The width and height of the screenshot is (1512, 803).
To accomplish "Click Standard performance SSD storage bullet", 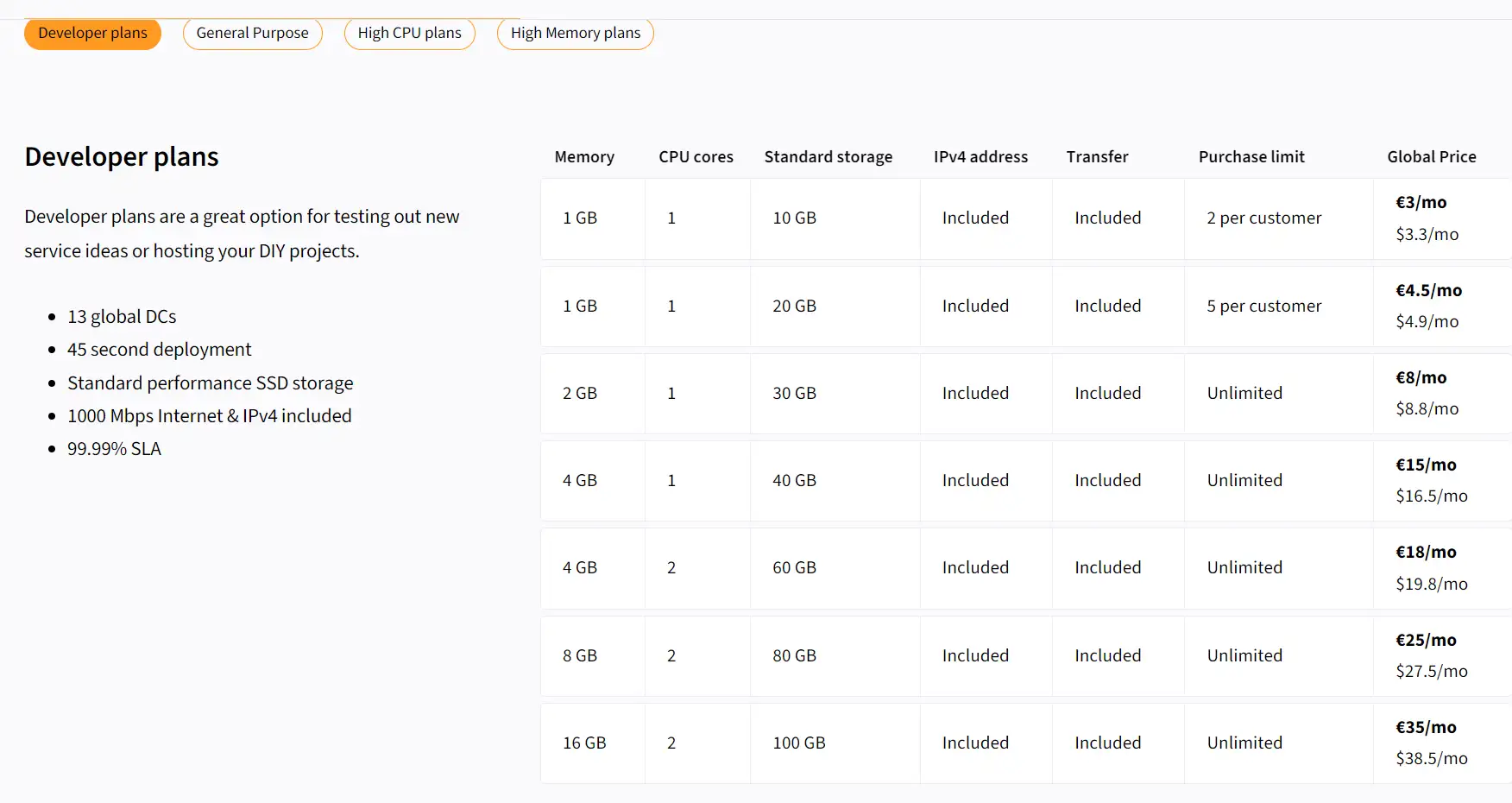I will coord(211,383).
